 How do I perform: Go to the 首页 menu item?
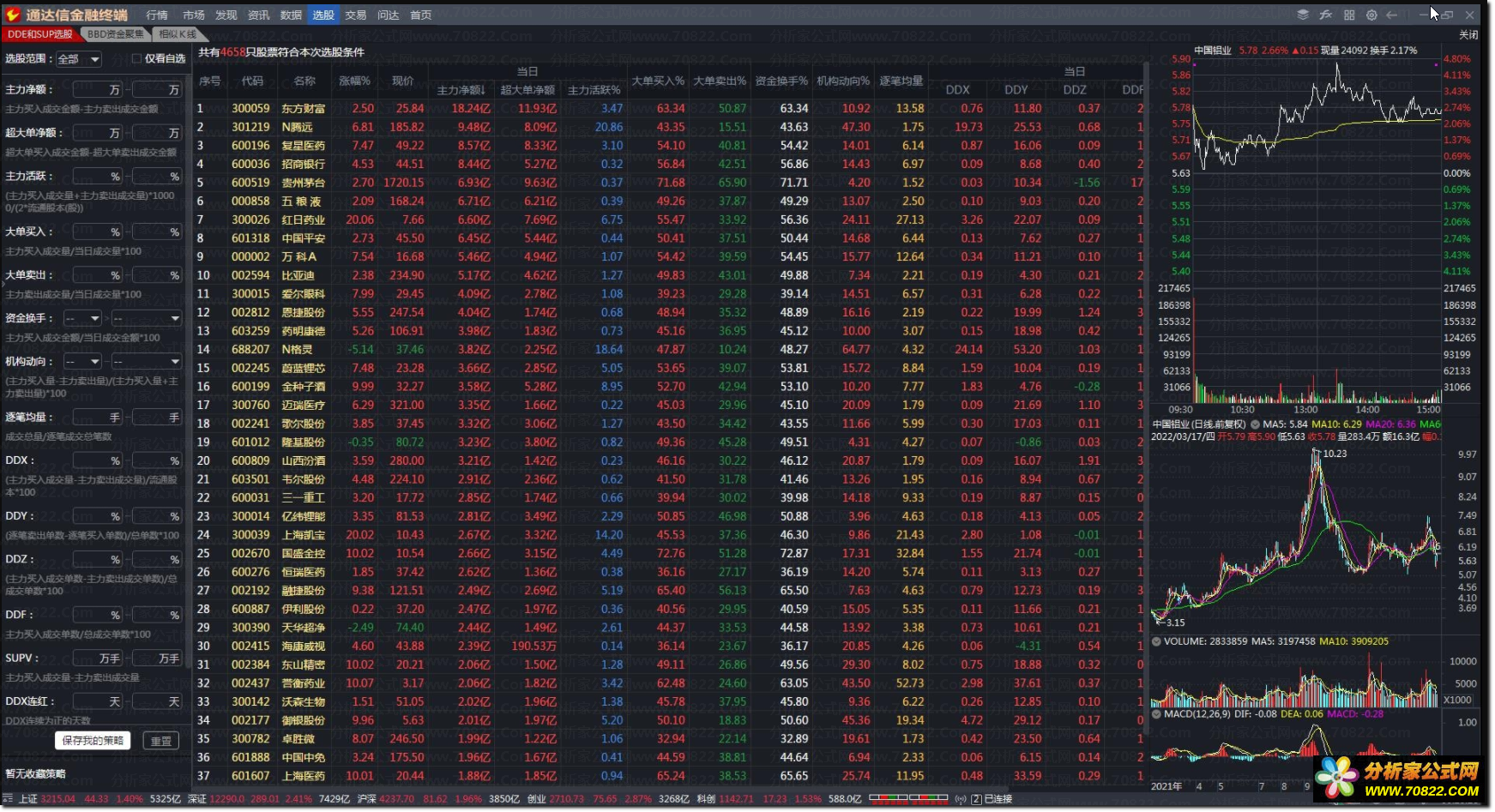[x=421, y=15]
